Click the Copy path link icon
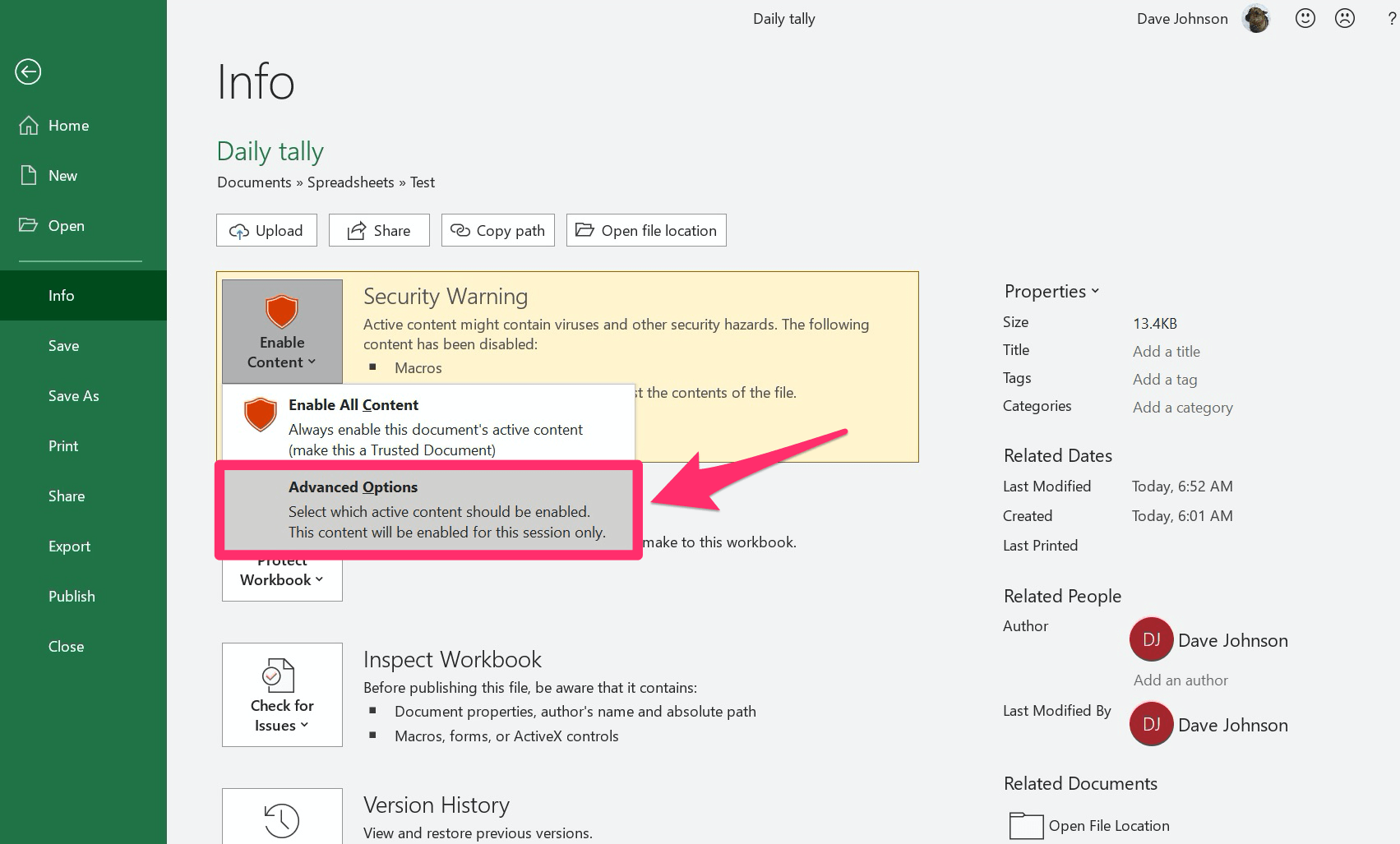 [460, 230]
